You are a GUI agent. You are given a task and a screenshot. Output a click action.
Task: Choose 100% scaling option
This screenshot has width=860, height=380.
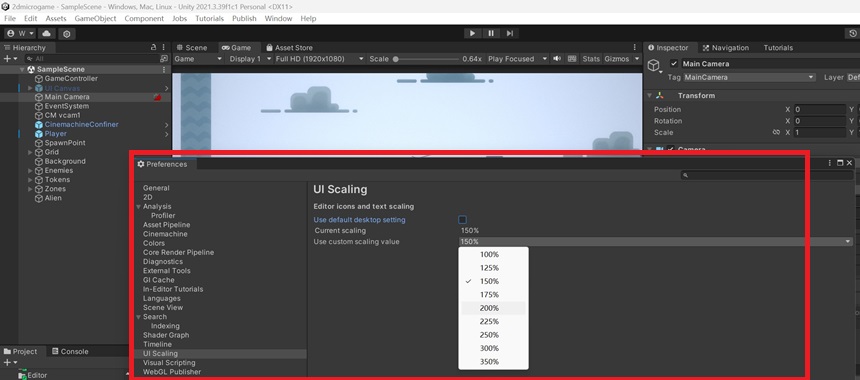pos(493,254)
